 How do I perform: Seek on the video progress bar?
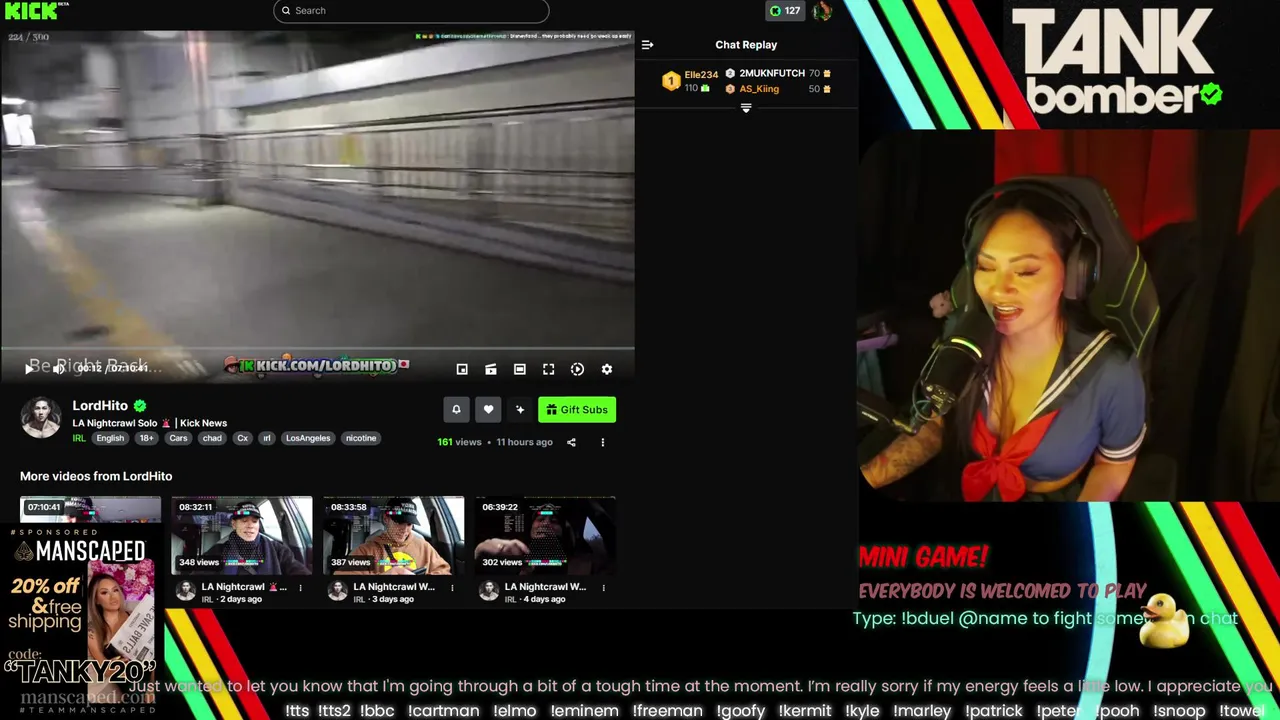pos(317,350)
